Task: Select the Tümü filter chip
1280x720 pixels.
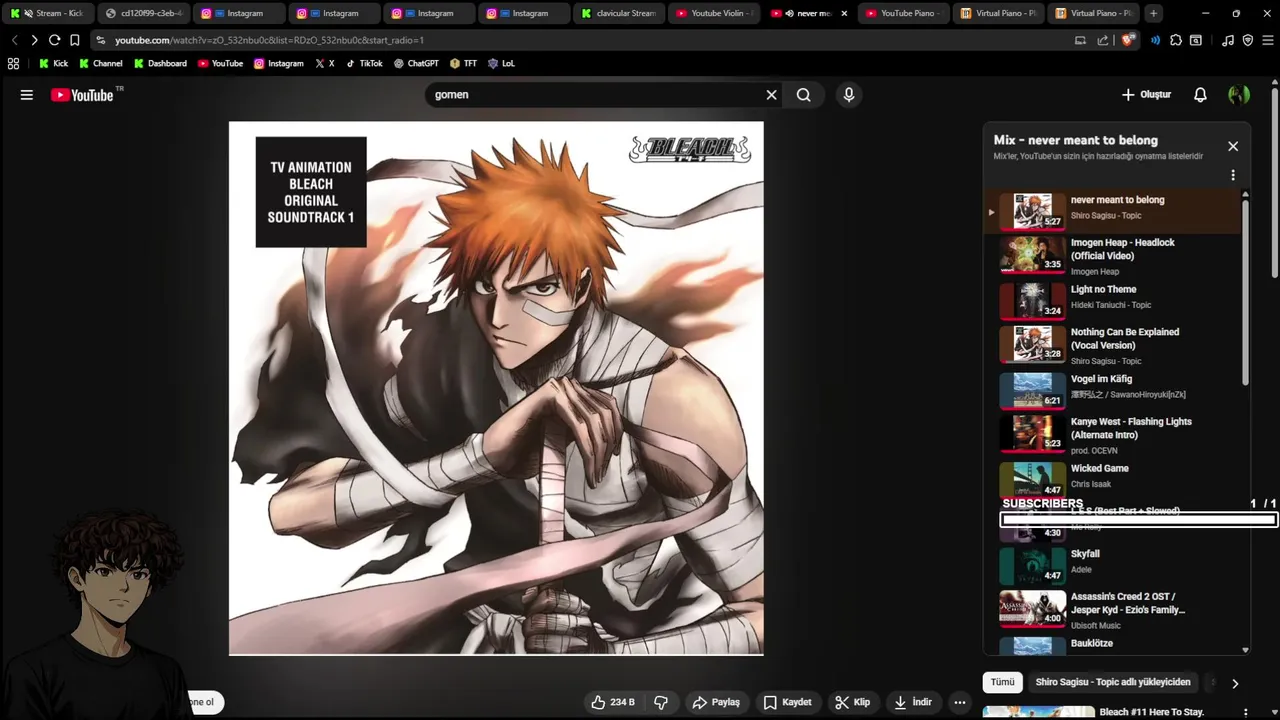Action: point(1002,682)
